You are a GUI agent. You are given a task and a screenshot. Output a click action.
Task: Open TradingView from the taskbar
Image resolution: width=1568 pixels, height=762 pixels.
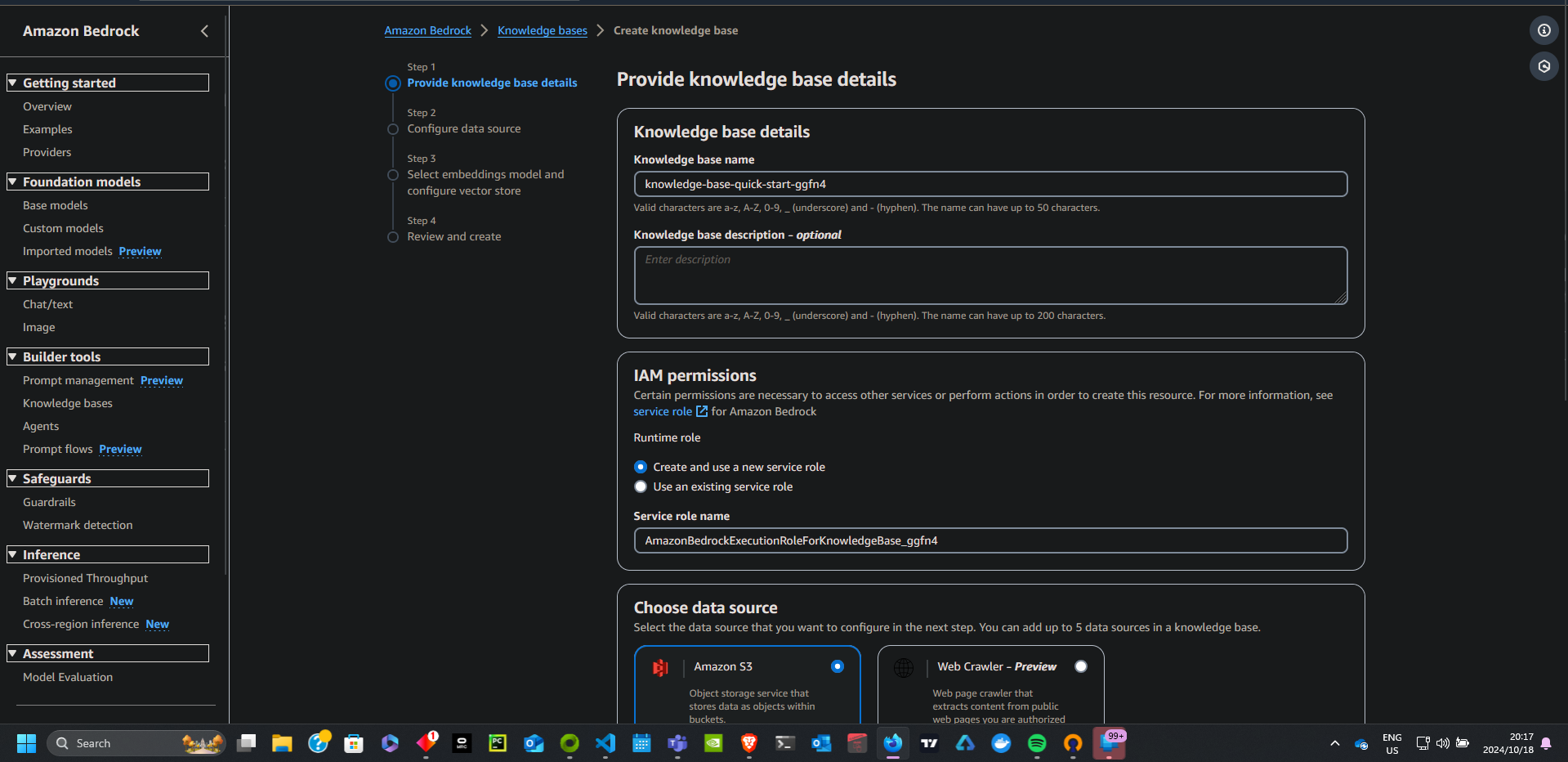(929, 743)
